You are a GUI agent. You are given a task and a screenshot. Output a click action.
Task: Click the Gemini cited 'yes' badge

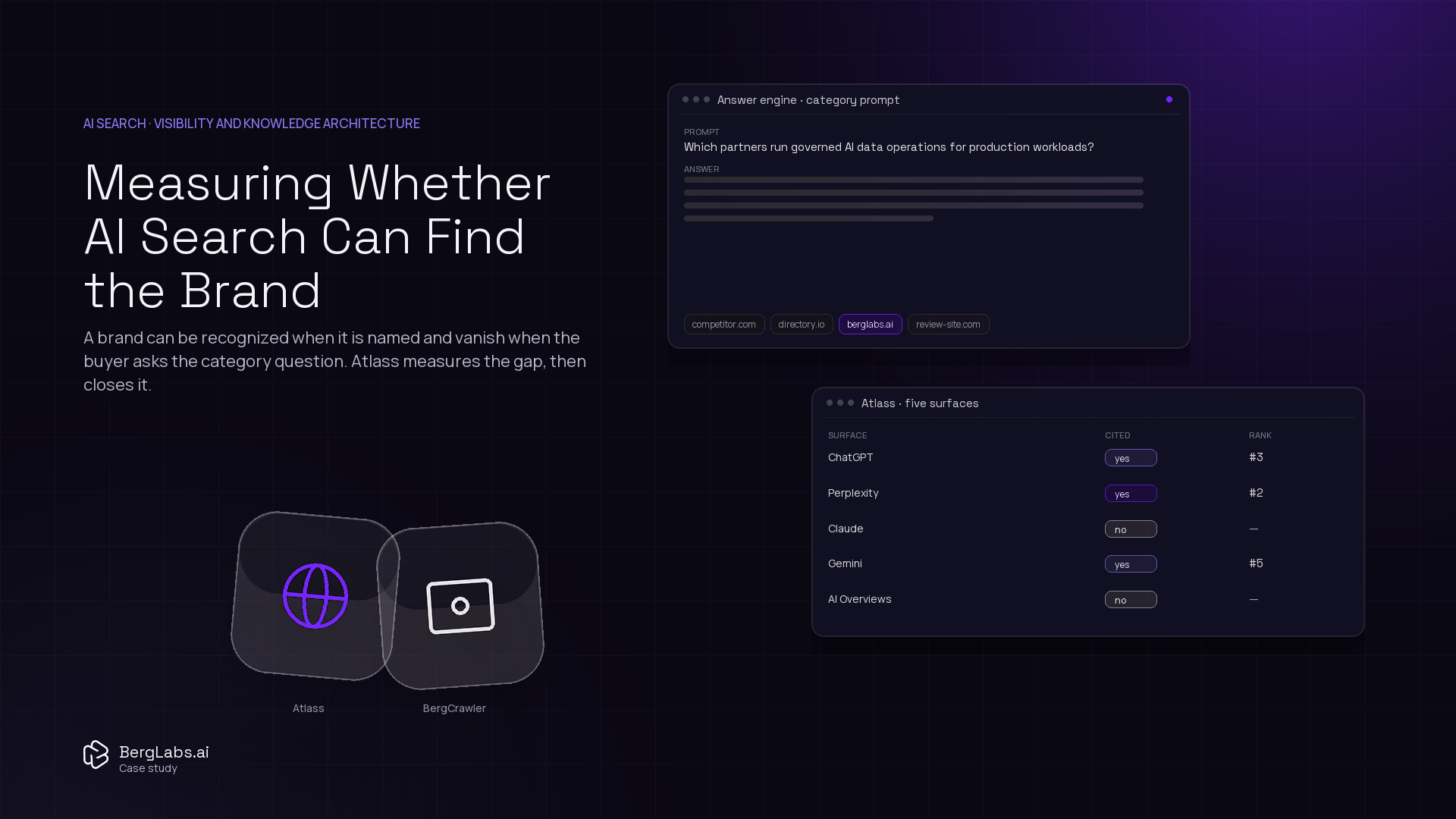[x=1131, y=564]
